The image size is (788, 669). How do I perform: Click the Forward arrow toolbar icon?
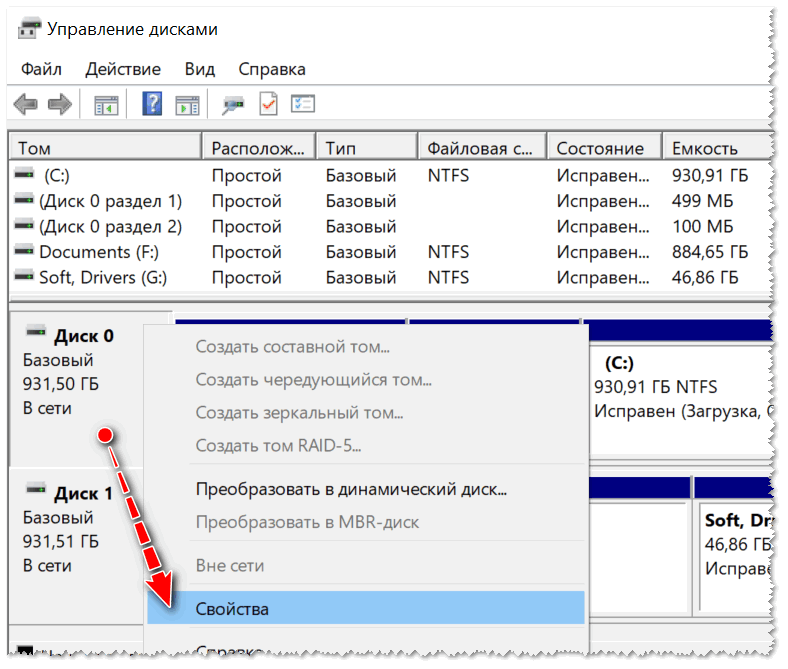pyautogui.click(x=60, y=105)
